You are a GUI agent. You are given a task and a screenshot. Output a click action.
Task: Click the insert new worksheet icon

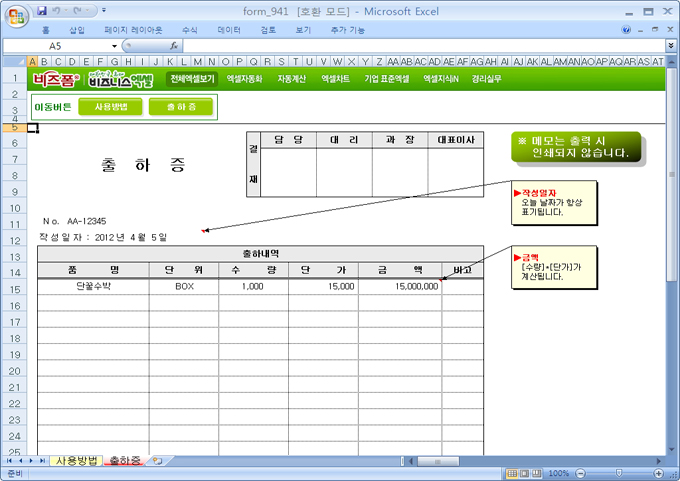tap(157, 461)
